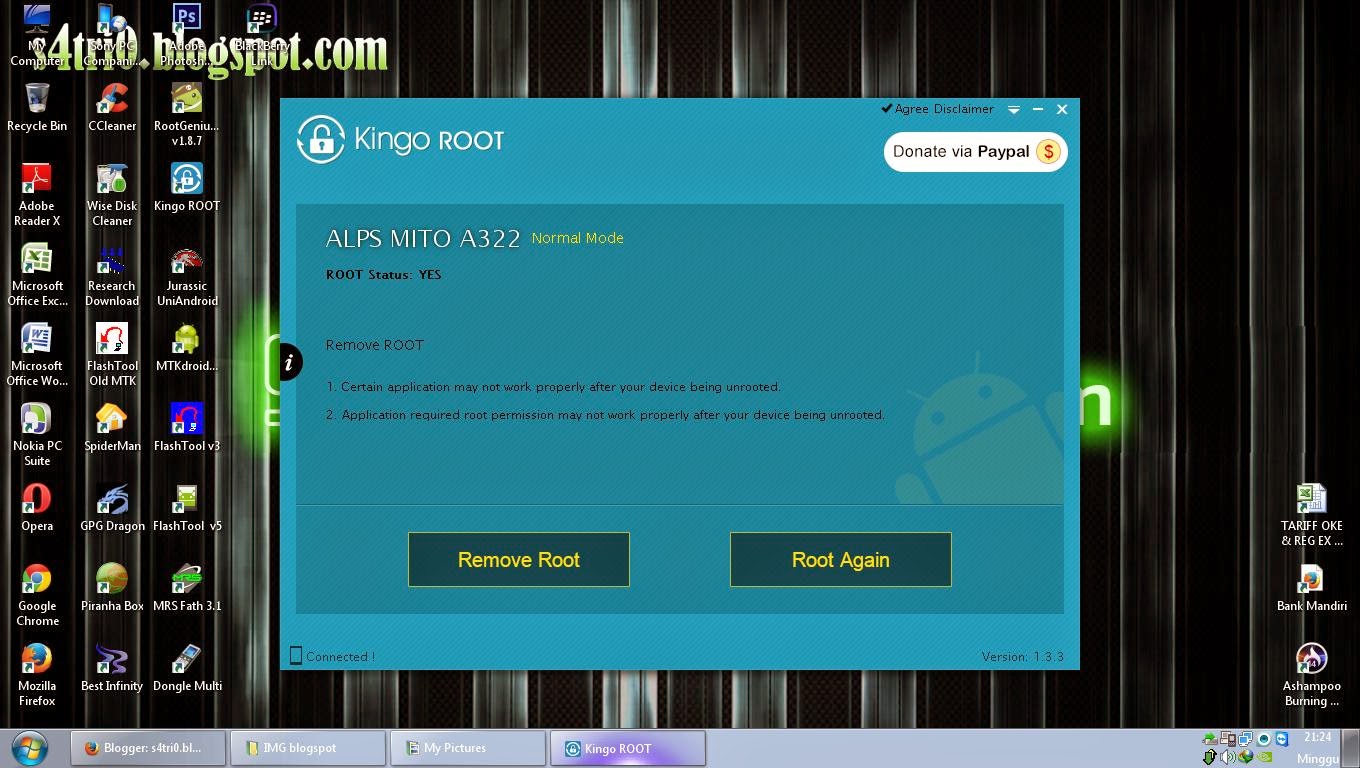The width and height of the screenshot is (1360, 768).
Task: Select the MRS Fath 3.1 shortcut
Action: (x=186, y=587)
